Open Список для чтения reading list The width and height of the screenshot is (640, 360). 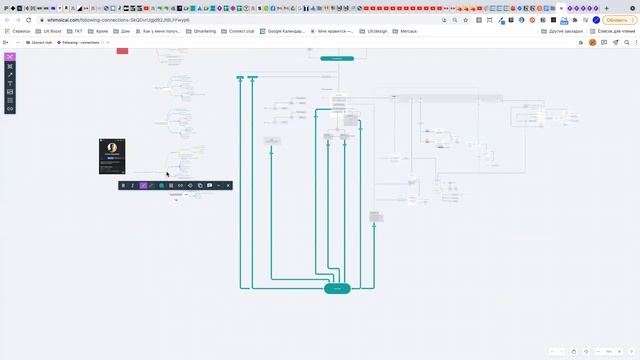[x=612, y=31]
